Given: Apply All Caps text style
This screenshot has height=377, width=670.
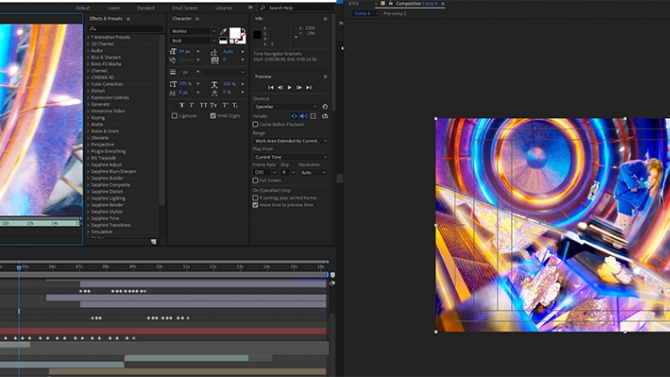Looking at the screenshot, I should click(203, 105).
